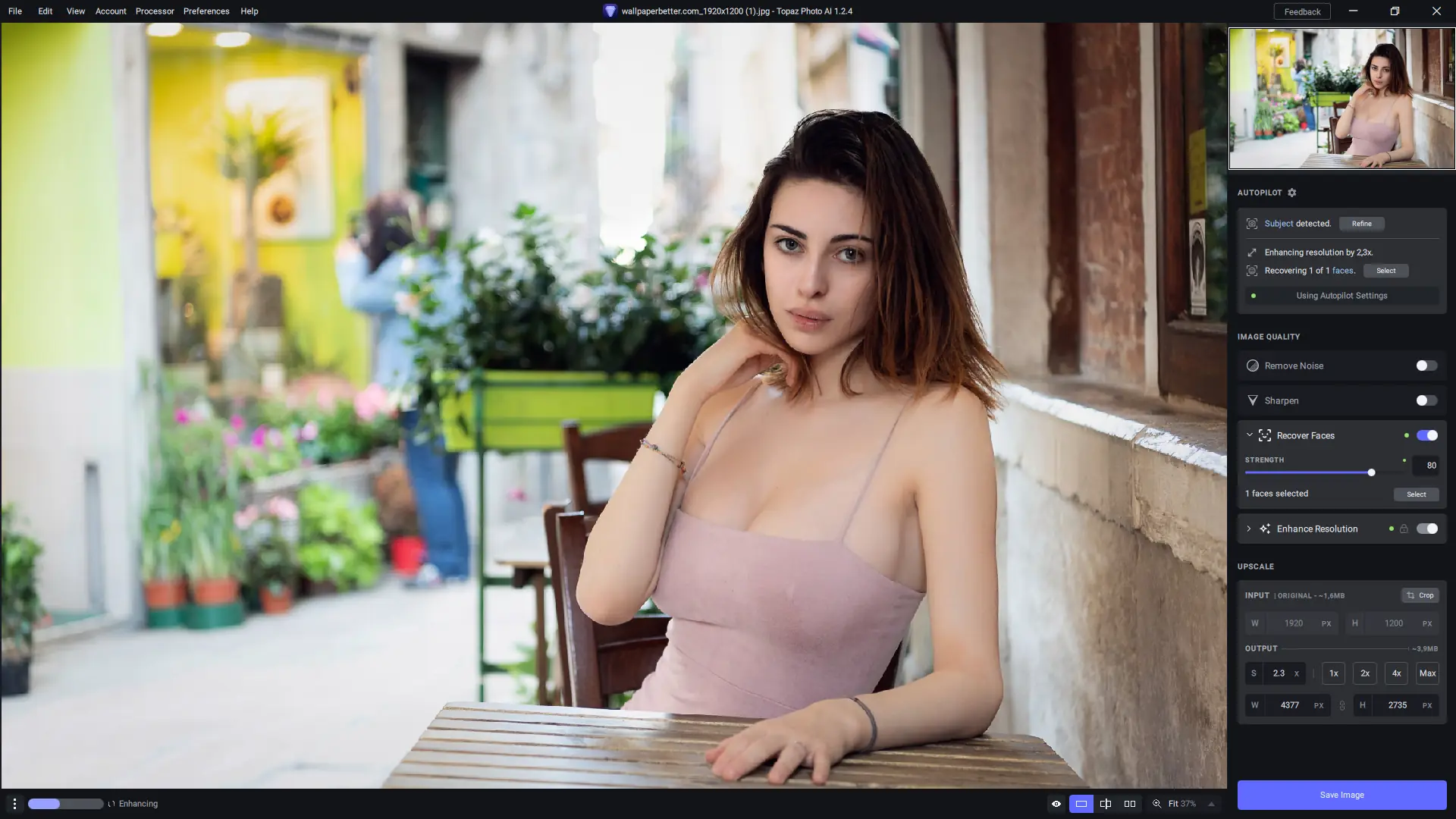This screenshot has width=1456, height=819.
Task: Click the Save Image button
Action: 1341,795
